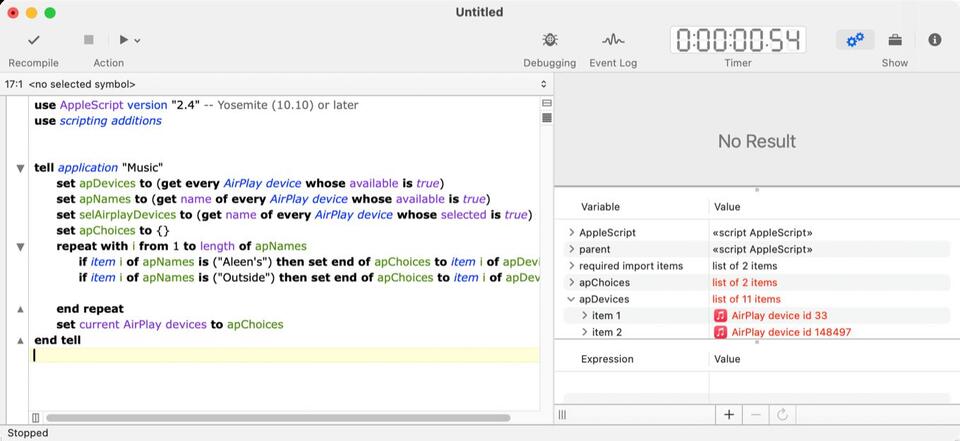Collapse the tell application "Music" block
The image size is (960, 441).
point(20,168)
